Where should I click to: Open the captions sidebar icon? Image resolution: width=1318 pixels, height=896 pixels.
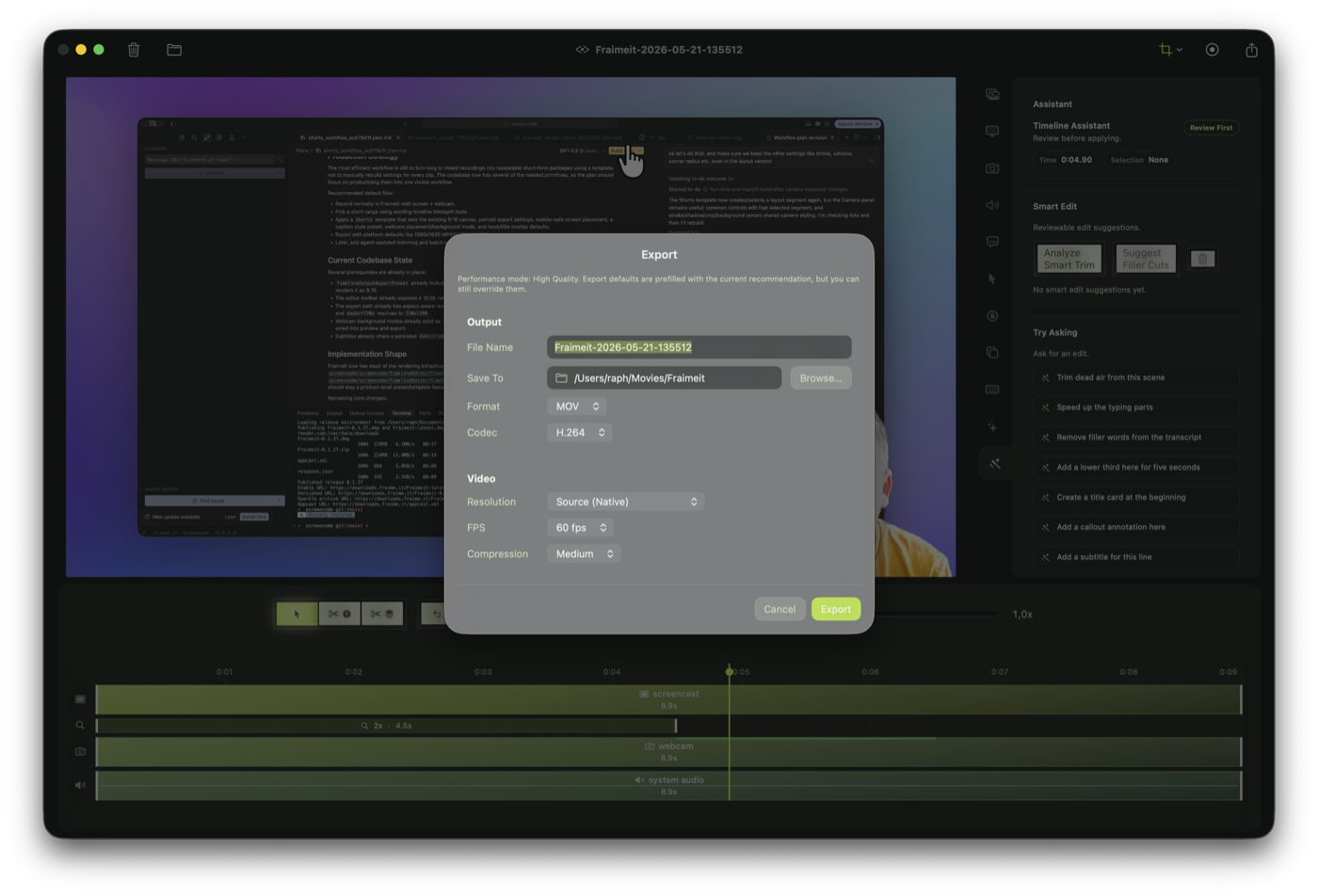click(992, 242)
